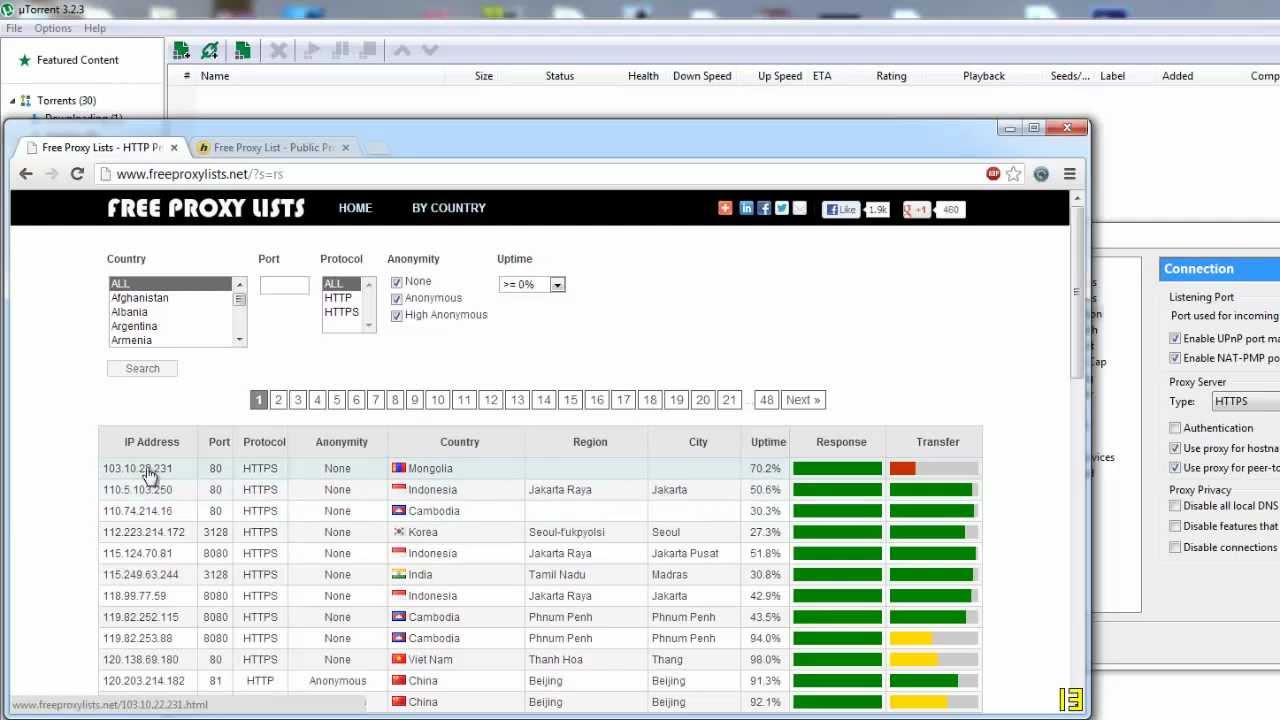Select HTTPS in the Protocol list
This screenshot has width=1280, height=720.
341,312
